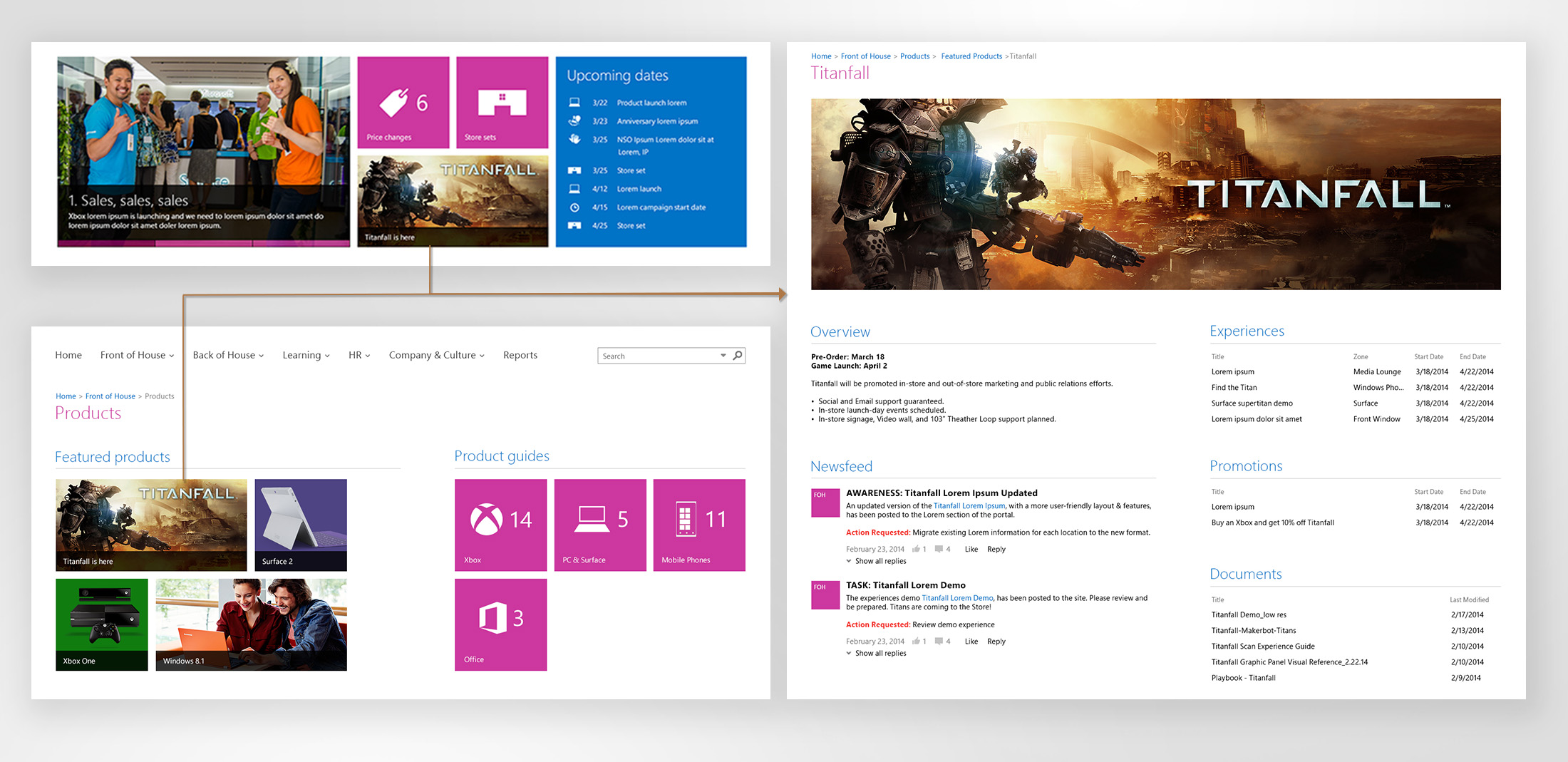
Task: Expand the Front of House menu
Action: point(137,355)
